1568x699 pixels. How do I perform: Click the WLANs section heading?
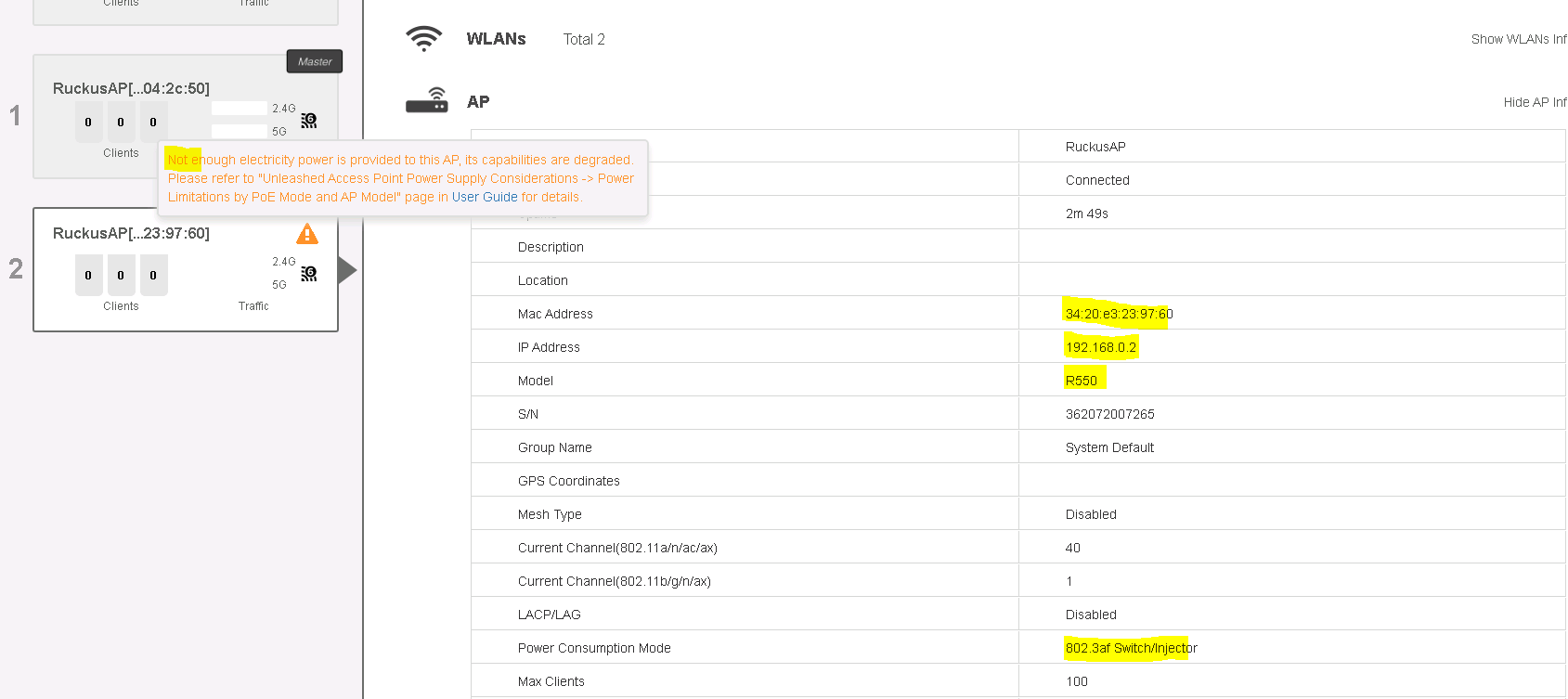click(496, 39)
